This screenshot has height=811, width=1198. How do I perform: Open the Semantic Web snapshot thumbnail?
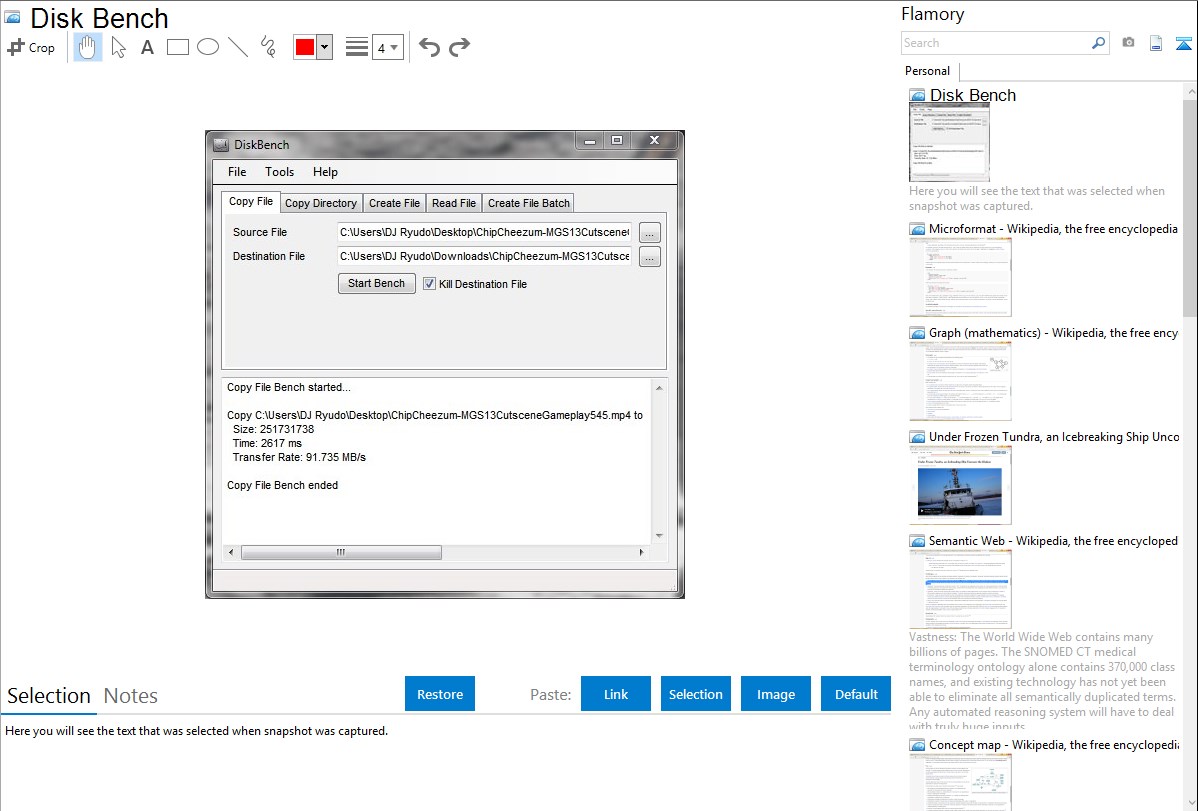click(960, 589)
